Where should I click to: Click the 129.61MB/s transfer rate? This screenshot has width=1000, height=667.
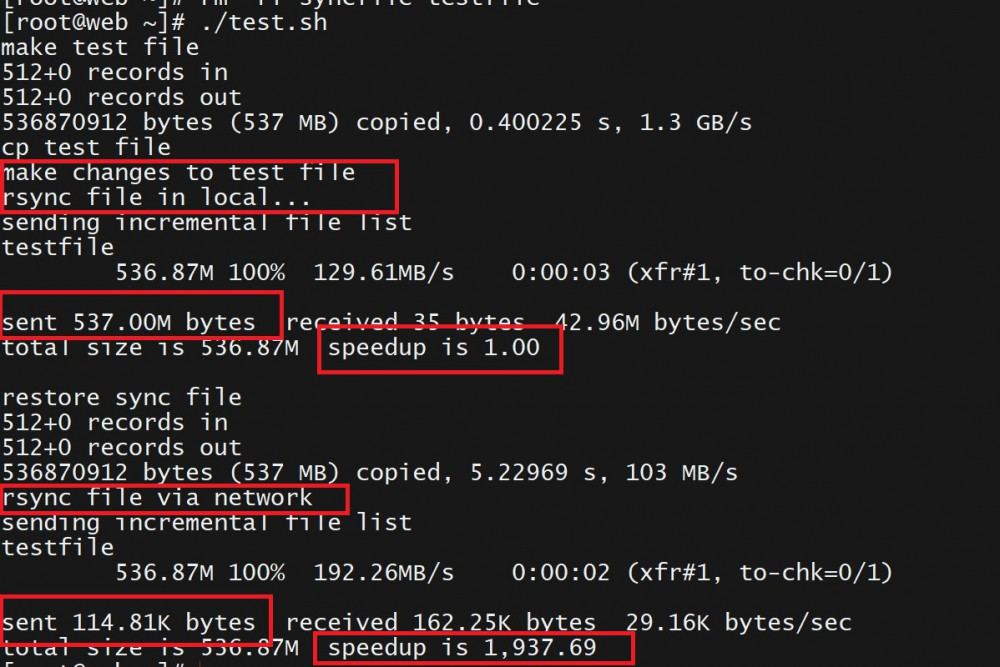click(x=384, y=272)
